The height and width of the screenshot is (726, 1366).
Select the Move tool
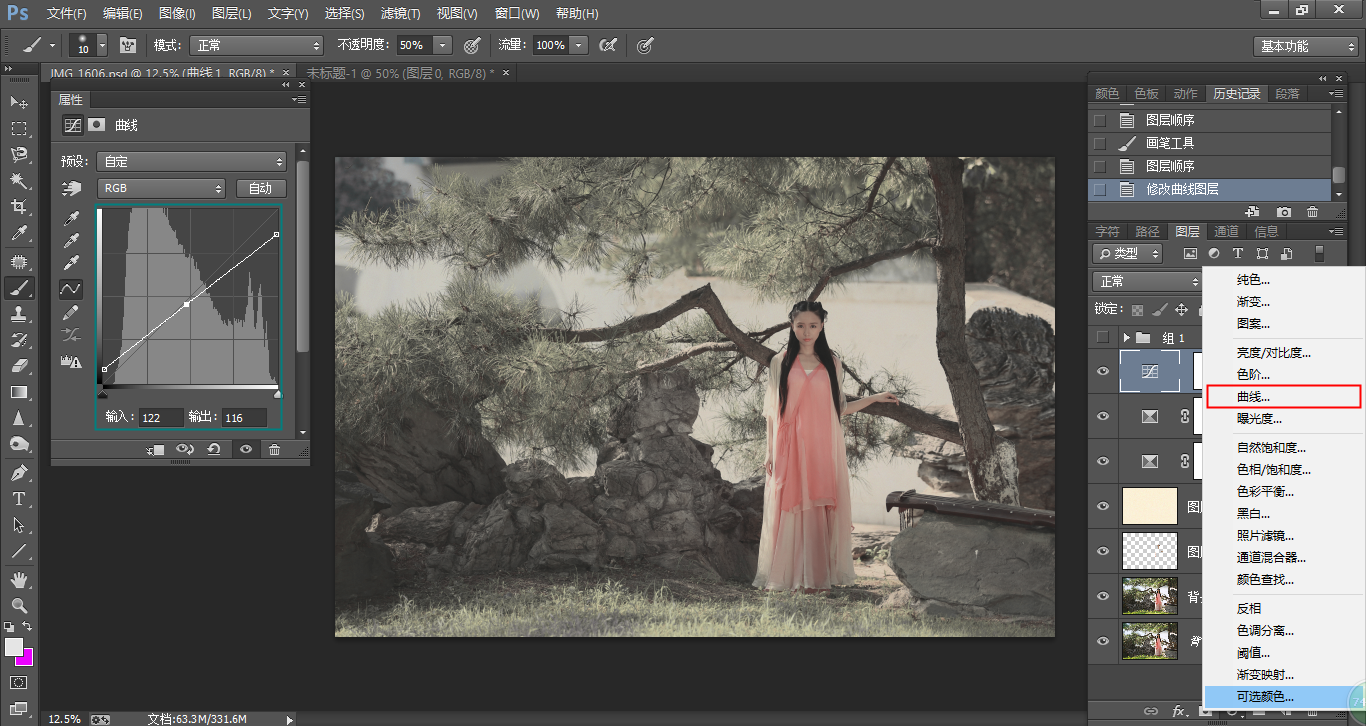point(19,103)
